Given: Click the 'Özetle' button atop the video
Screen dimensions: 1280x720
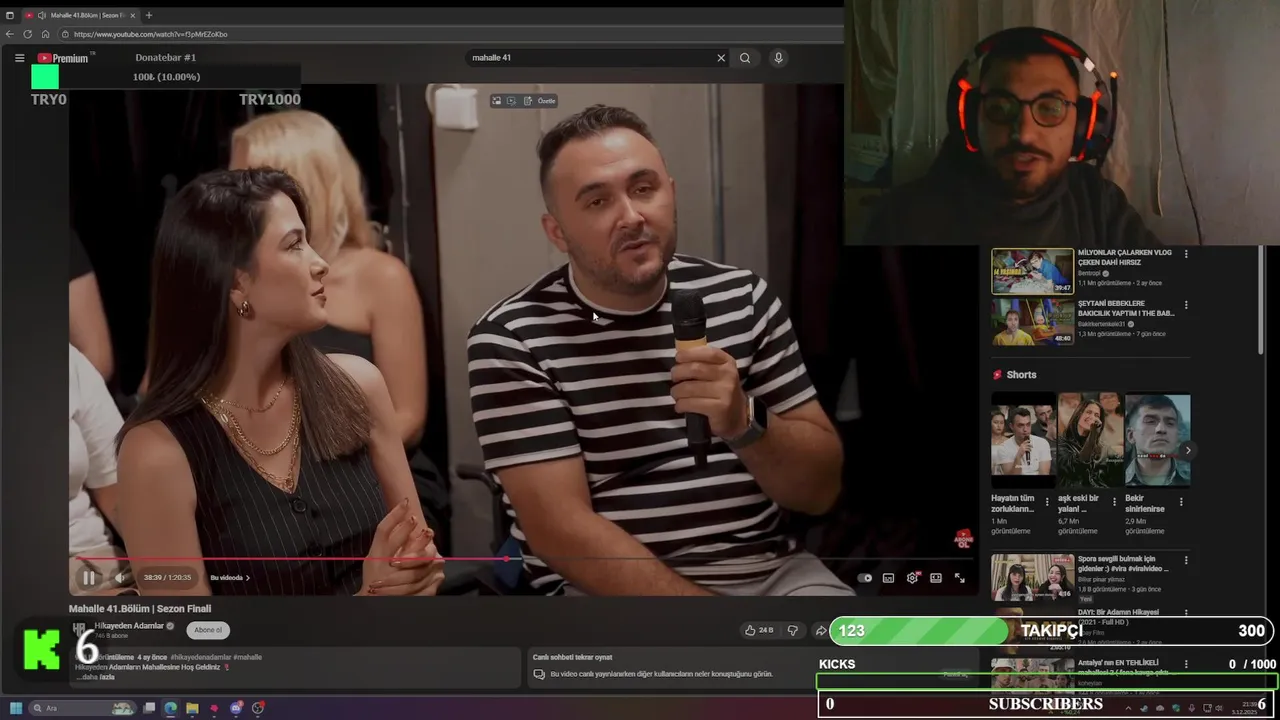Looking at the screenshot, I should 546,101.
